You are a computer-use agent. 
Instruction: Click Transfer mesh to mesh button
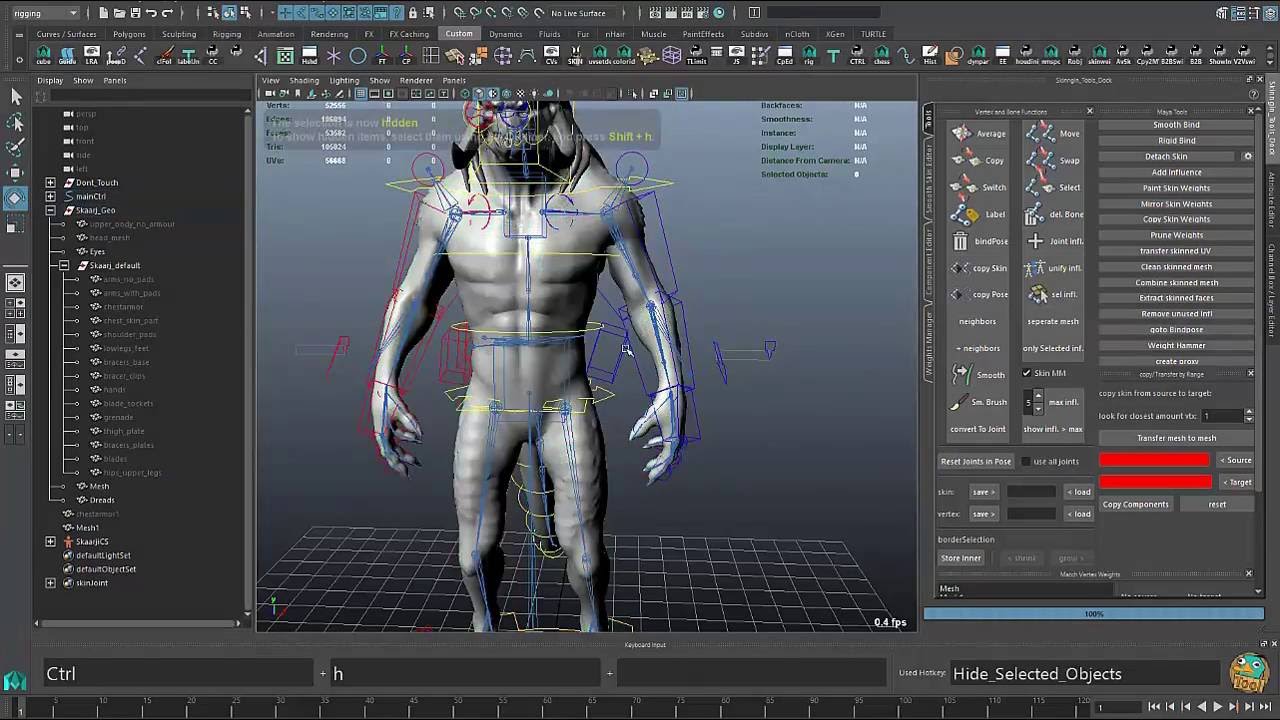[1176, 438]
